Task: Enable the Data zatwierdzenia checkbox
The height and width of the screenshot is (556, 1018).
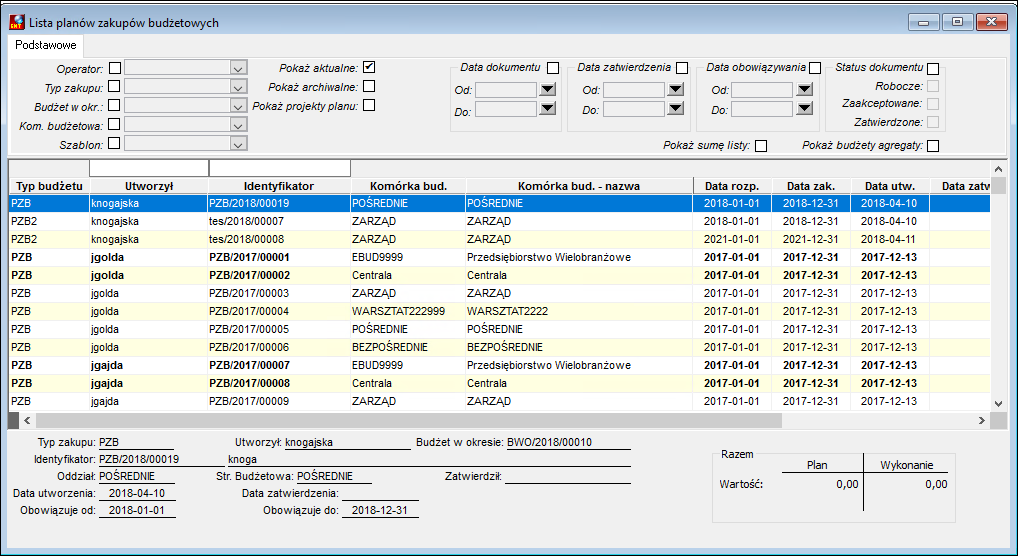Action: [x=682, y=68]
